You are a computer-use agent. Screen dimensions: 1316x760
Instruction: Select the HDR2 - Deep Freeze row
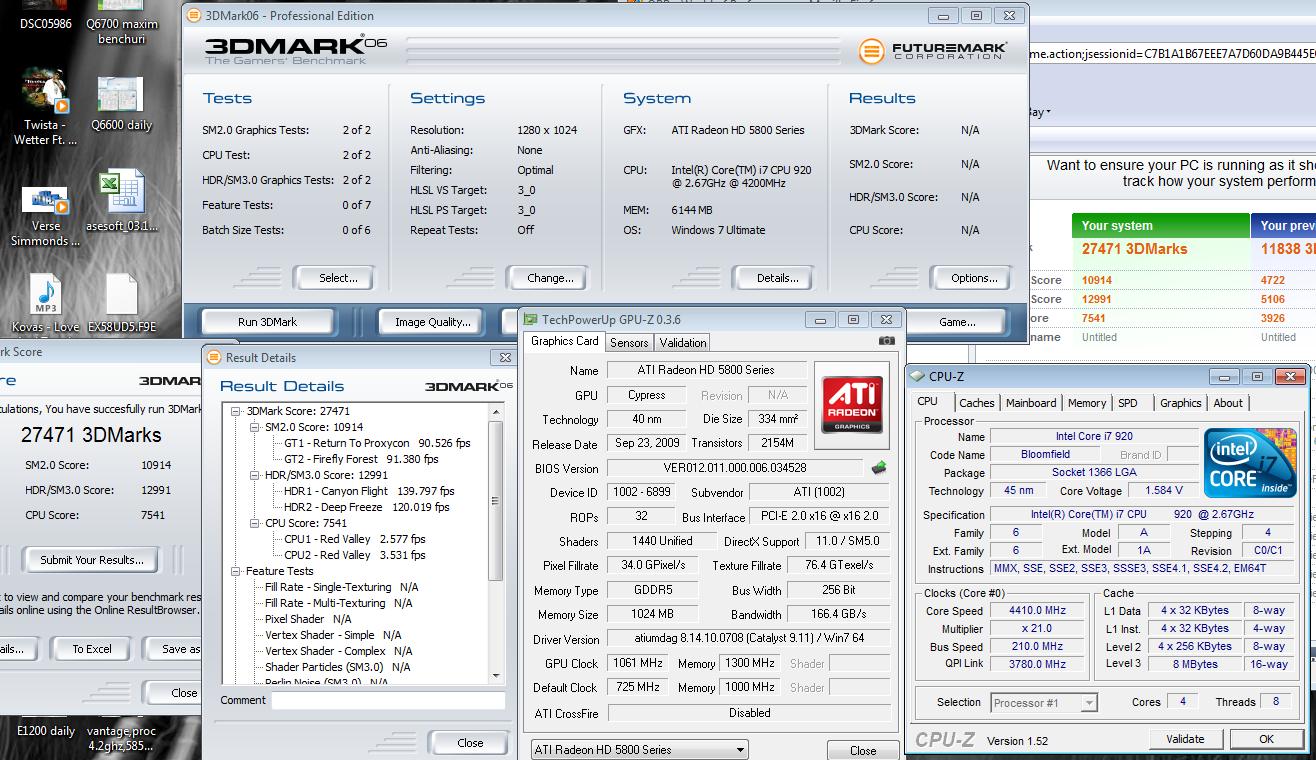tap(367, 507)
